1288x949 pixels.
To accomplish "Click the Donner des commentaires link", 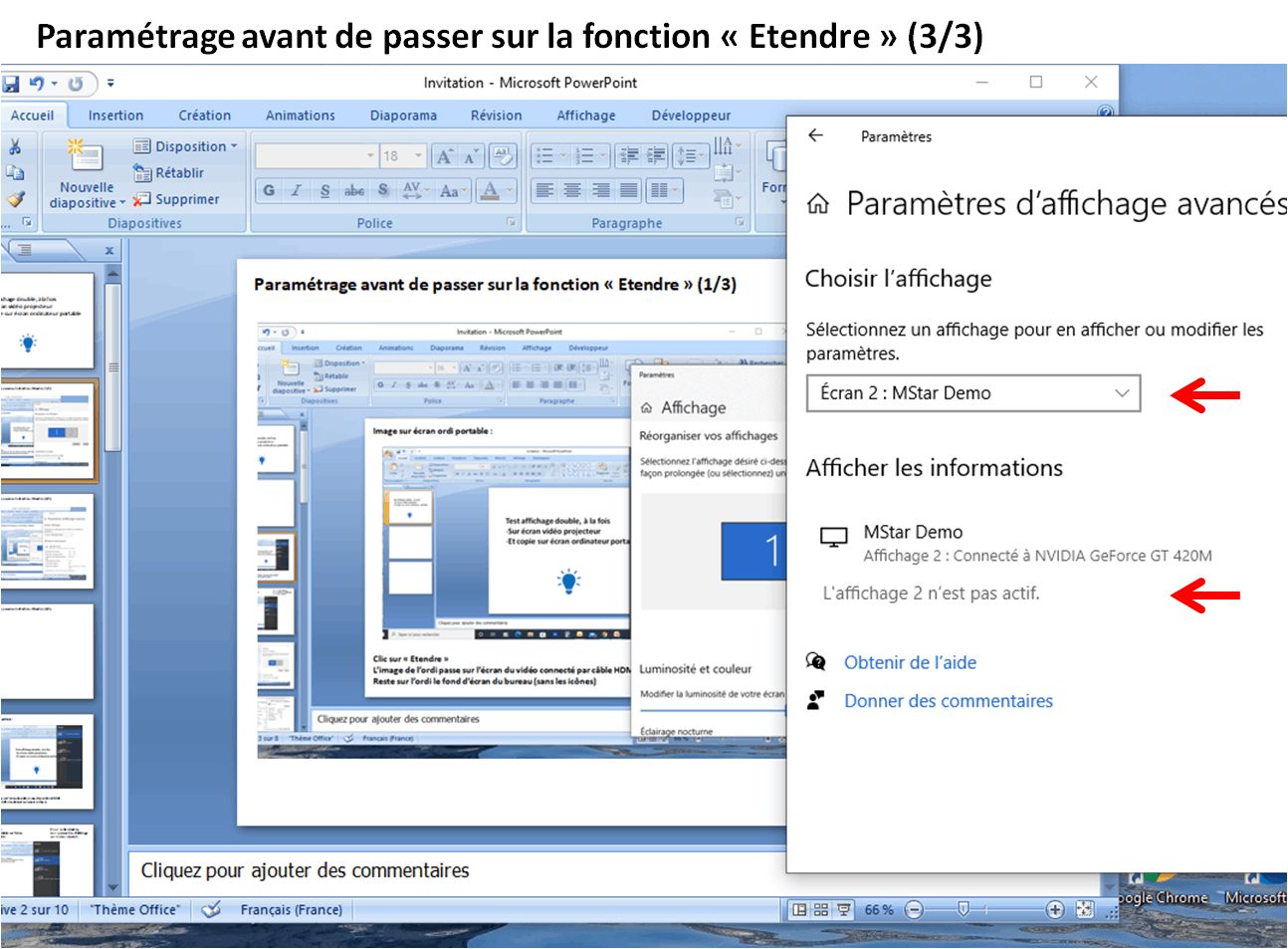I will pyautogui.click(x=949, y=701).
